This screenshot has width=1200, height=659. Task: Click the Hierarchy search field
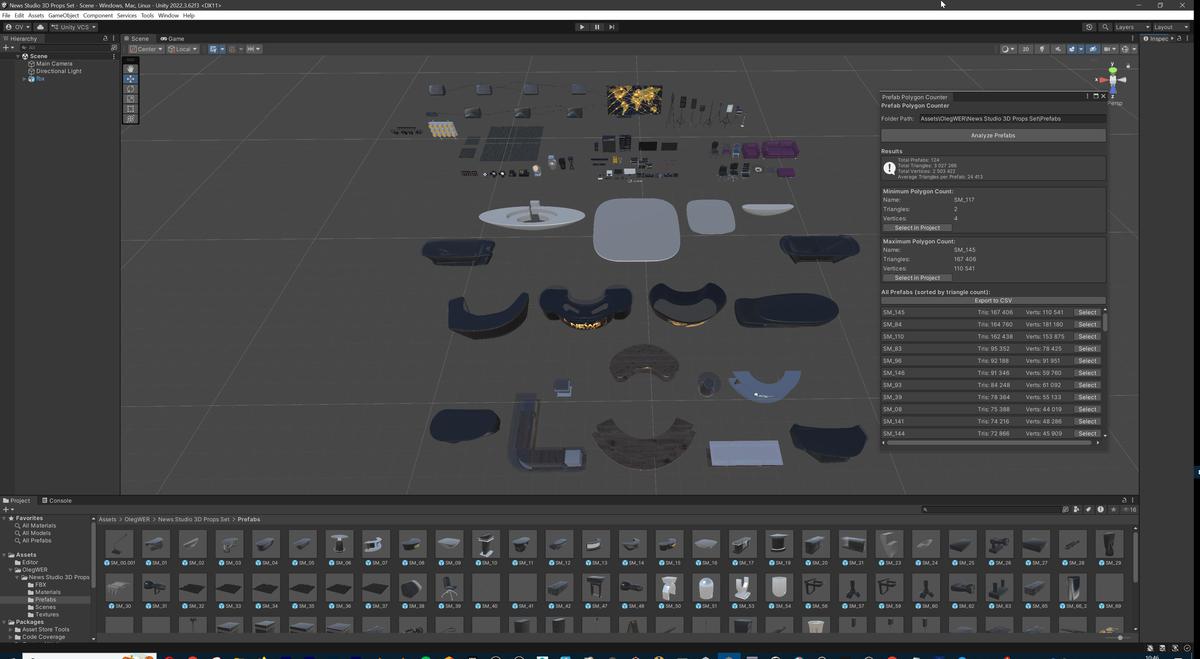65,47
